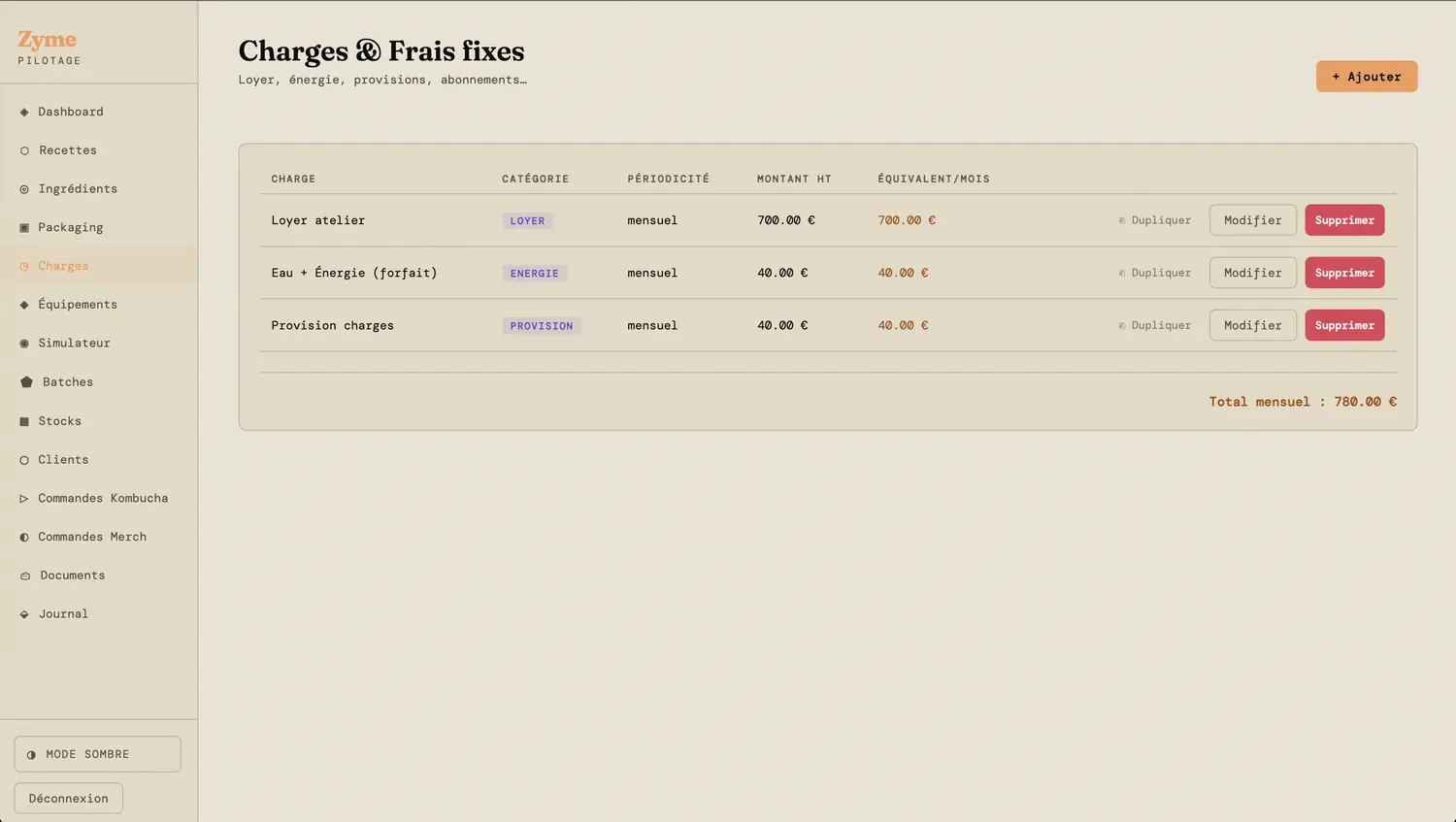The image size is (1456, 822).
Task: Click the Journal icon in sidebar
Action: pyautogui.click(x=24, y=614)
